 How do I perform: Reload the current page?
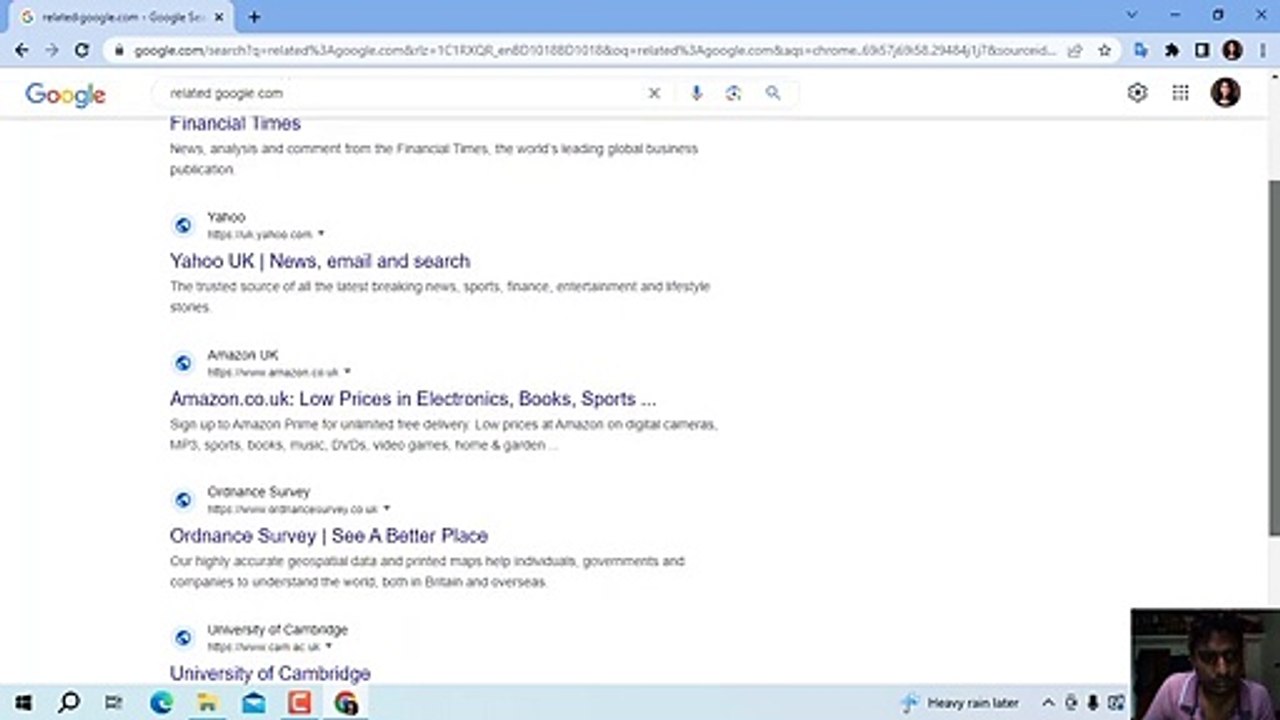click(x=82, y=50)
